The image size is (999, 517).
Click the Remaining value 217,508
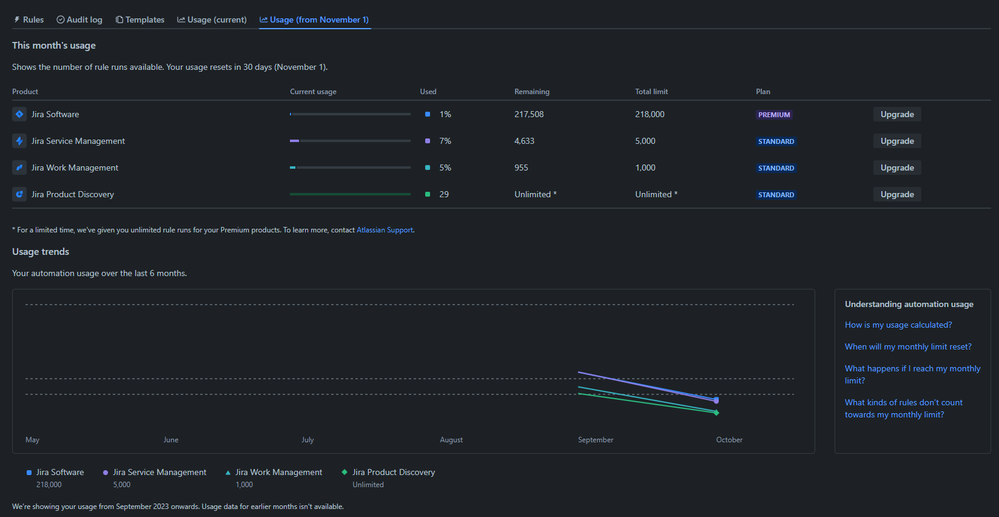pyautogui.click(x=529, y=115)
